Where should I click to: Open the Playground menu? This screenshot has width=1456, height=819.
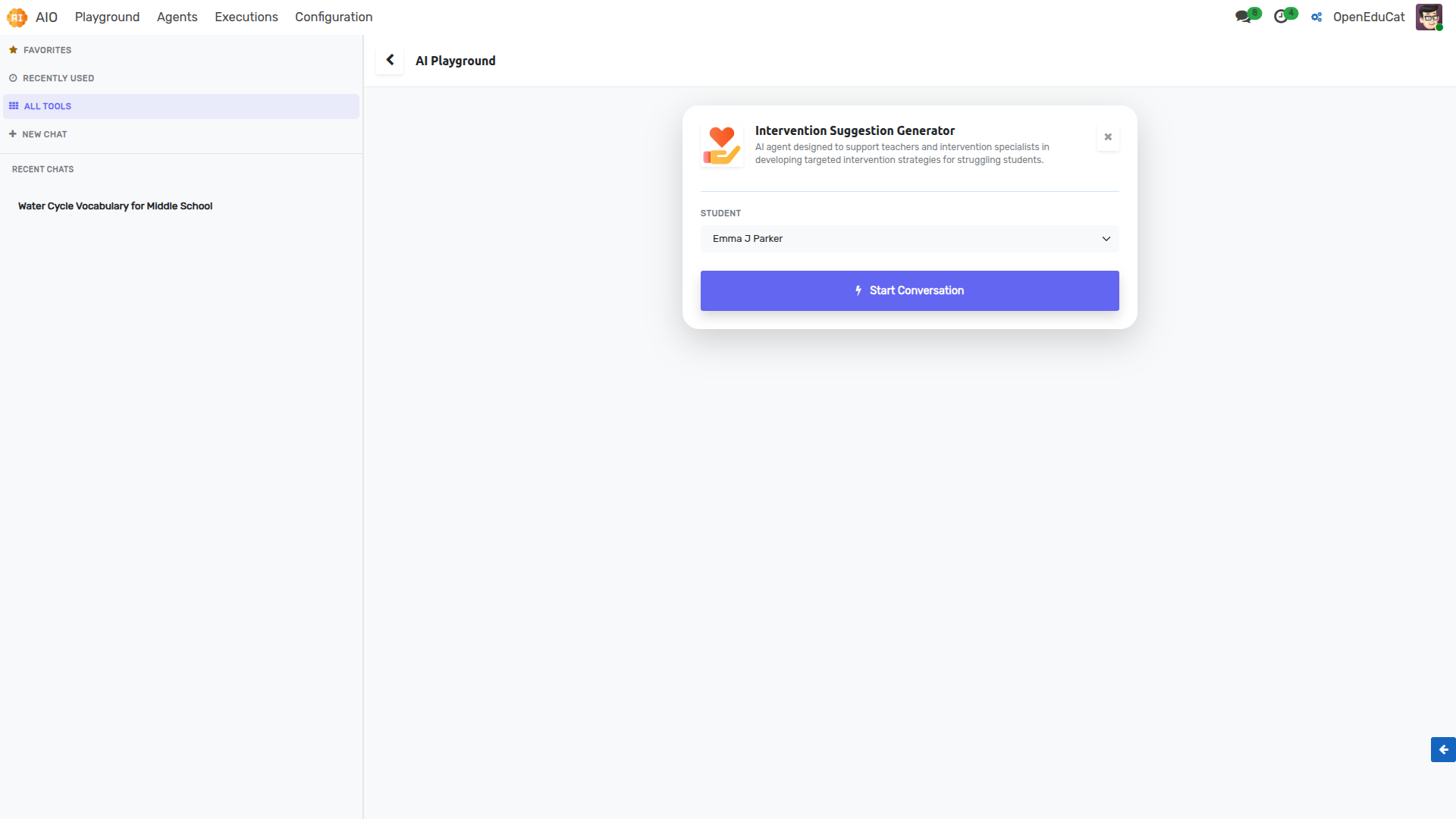[x=107, y=17]
